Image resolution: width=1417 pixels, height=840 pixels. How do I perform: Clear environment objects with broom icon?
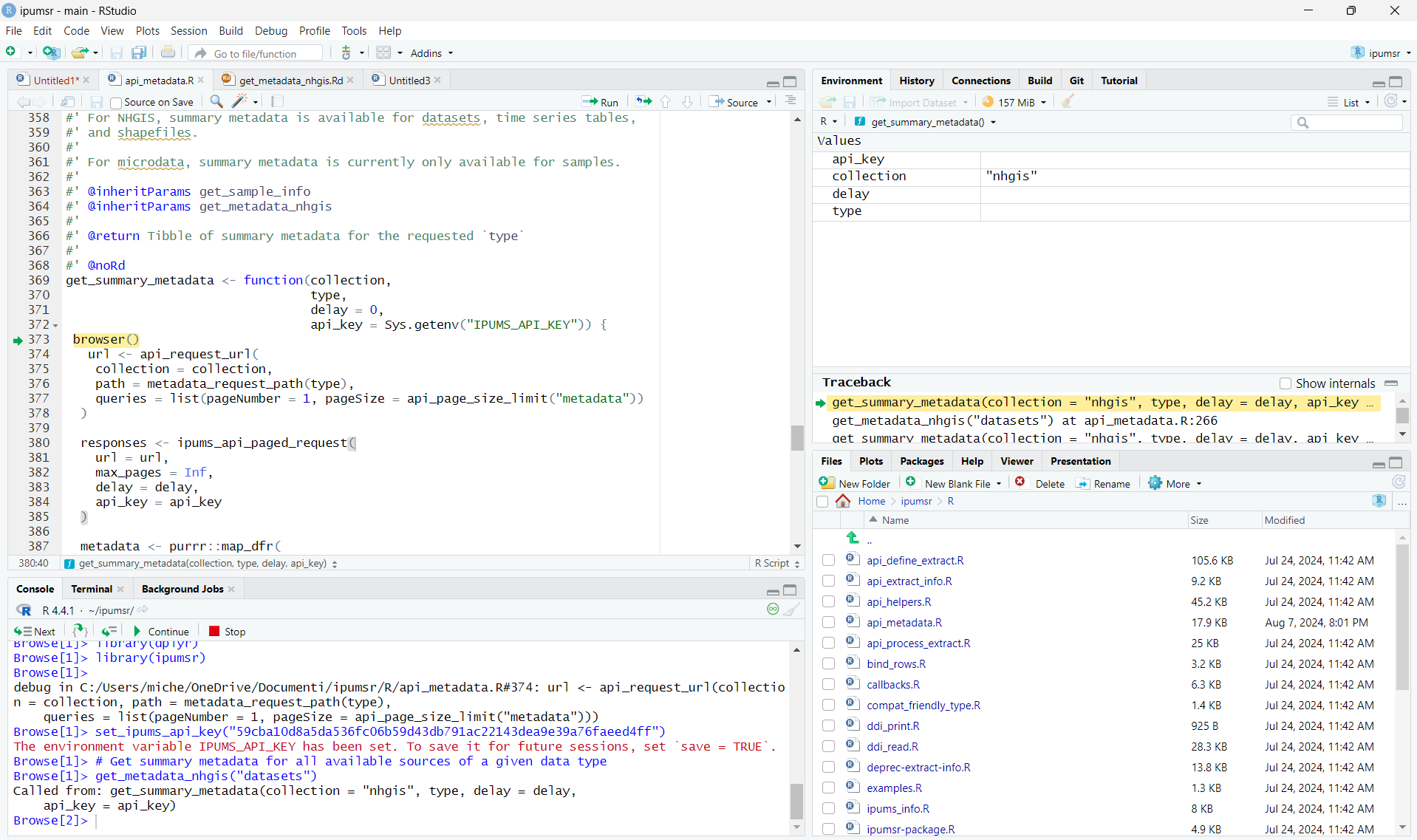[x=1068, y=102]
